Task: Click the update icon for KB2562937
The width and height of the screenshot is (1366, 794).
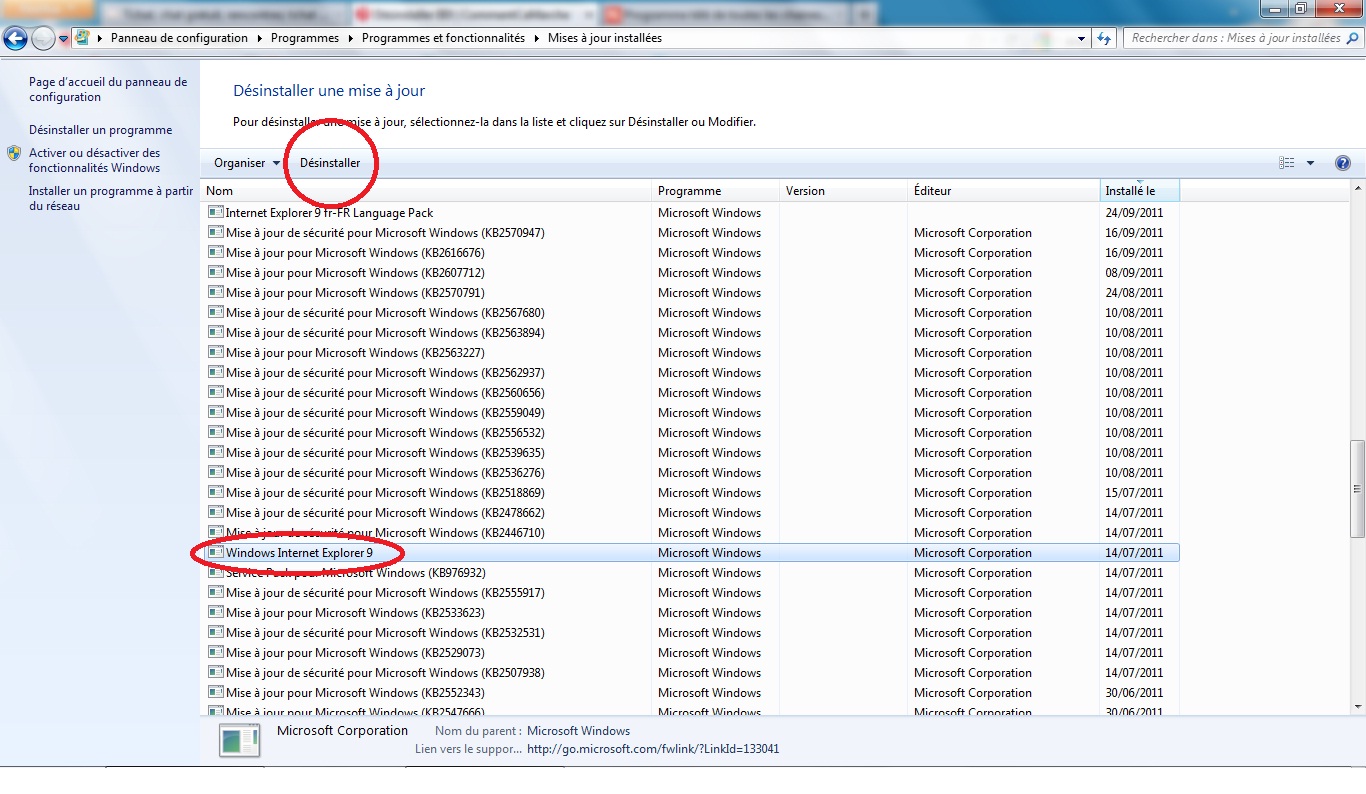Action: [x=216, y=372]
